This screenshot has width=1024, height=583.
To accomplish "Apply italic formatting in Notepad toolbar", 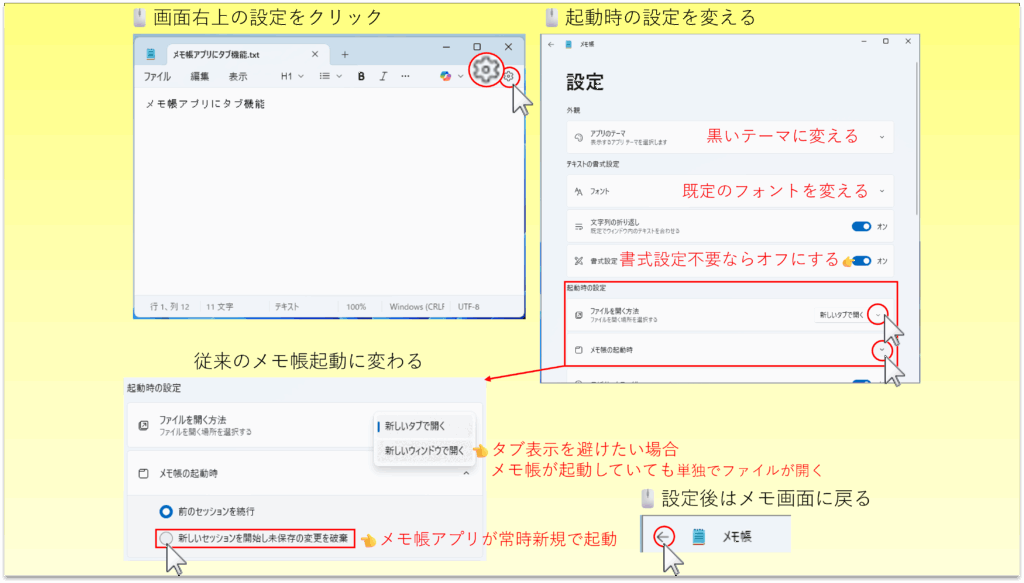I will (382, 76).
